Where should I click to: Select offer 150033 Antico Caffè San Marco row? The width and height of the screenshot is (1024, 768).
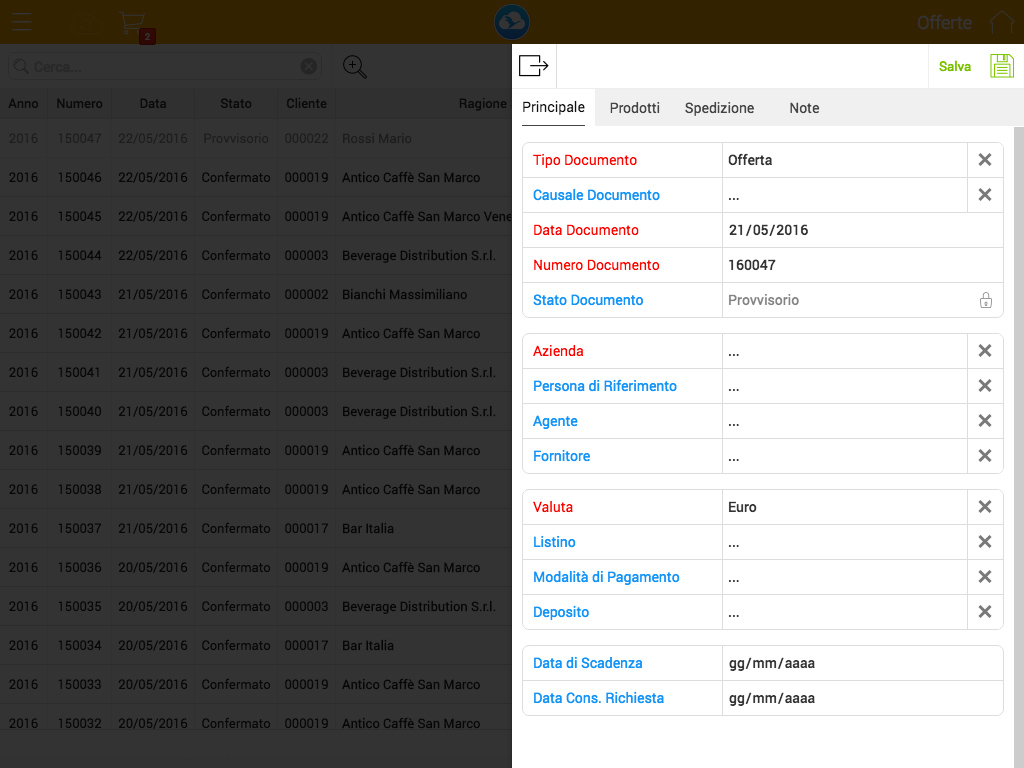click(x=256, y=684)
